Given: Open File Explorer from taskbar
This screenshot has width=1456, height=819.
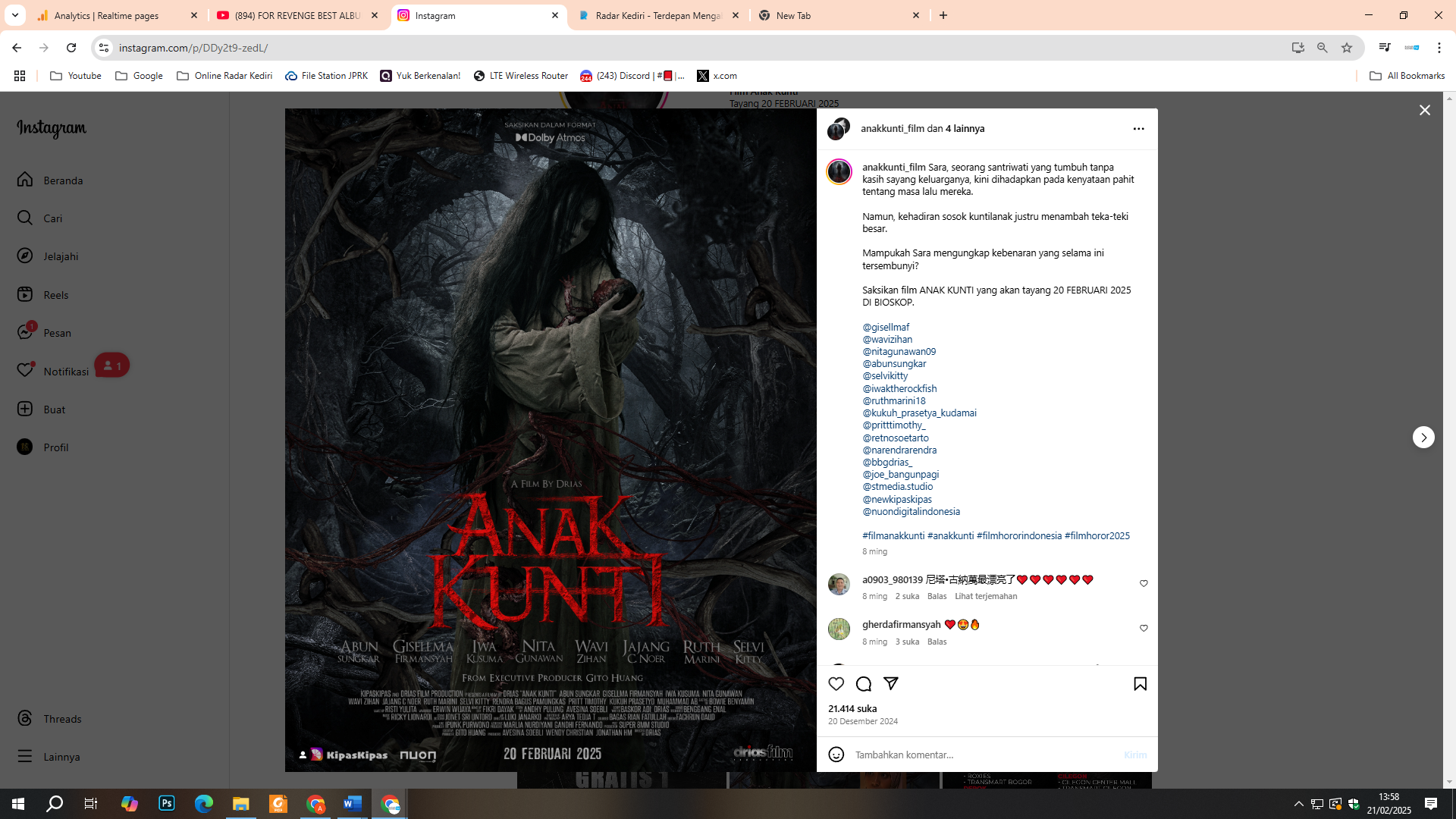Looking at the screenshot, I should coord(241,804).
